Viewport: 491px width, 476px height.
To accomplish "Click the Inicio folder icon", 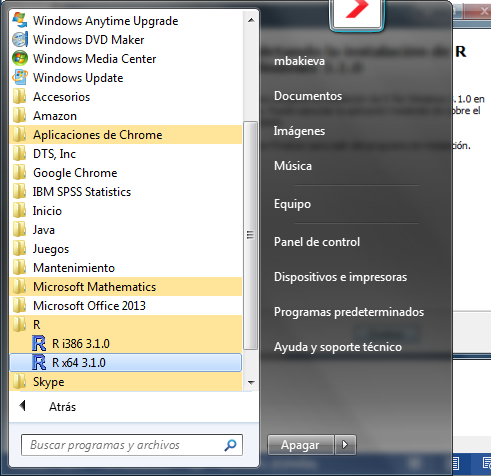I will (20, 210).
